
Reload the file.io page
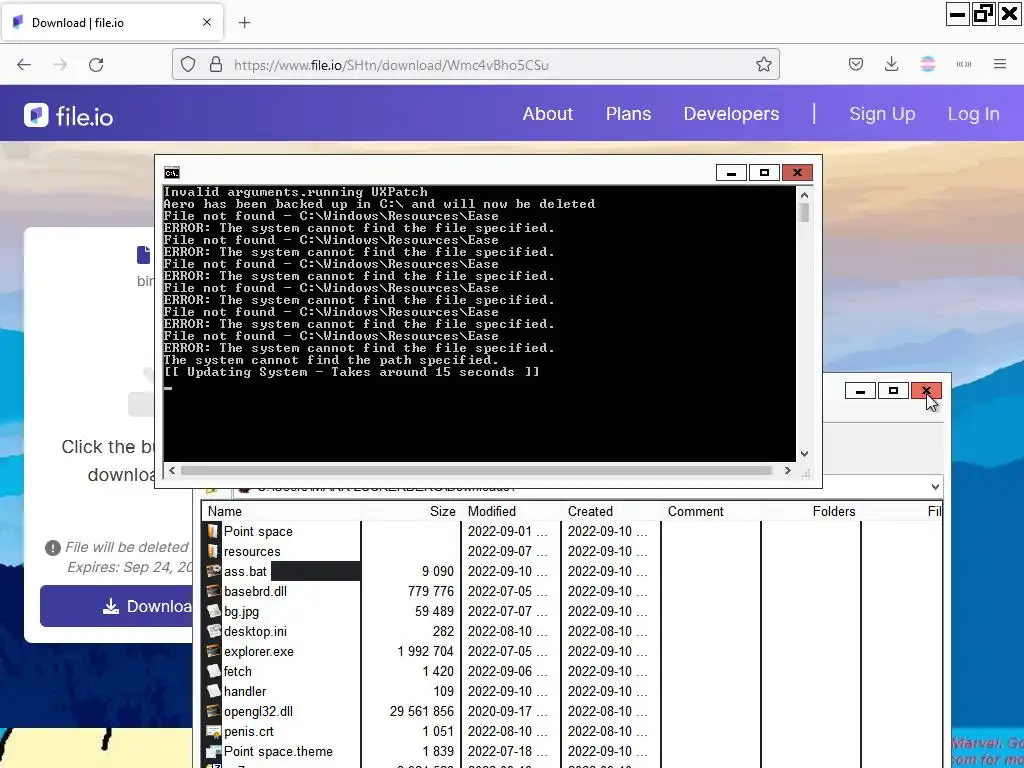pos(96,65)
